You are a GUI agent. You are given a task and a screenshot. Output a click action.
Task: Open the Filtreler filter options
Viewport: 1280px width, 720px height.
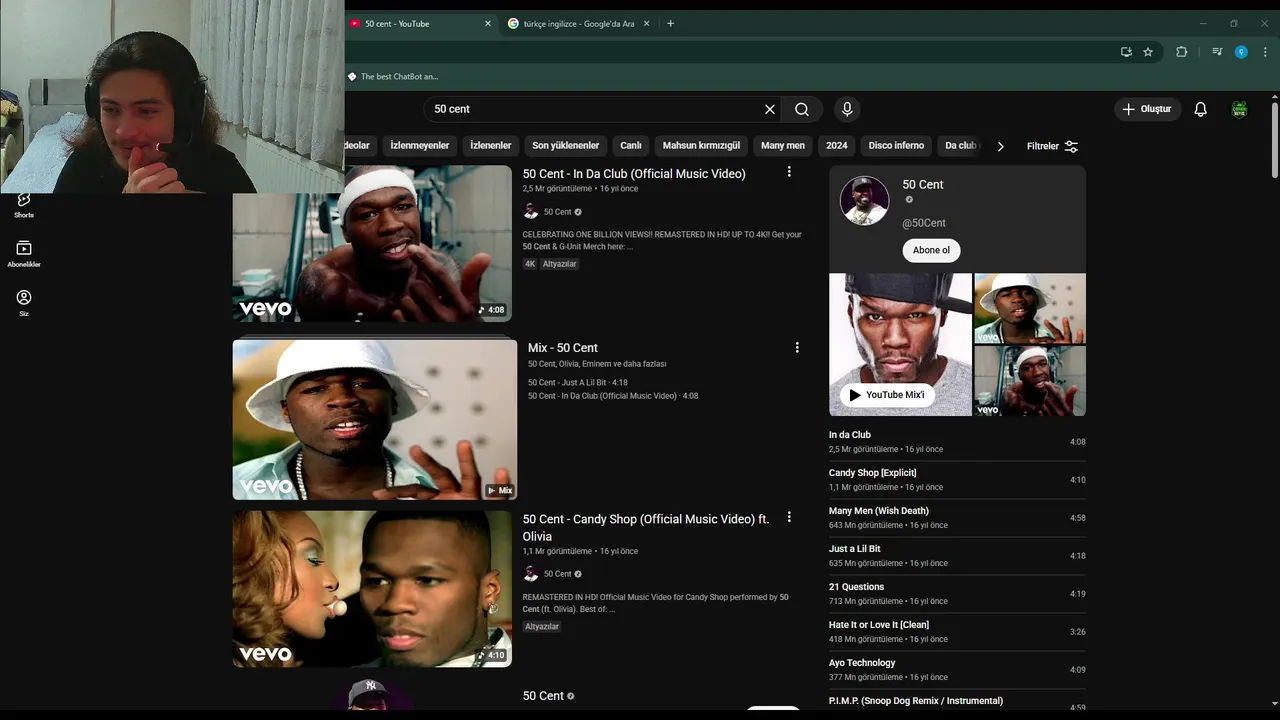click(x=1052, y=146)
